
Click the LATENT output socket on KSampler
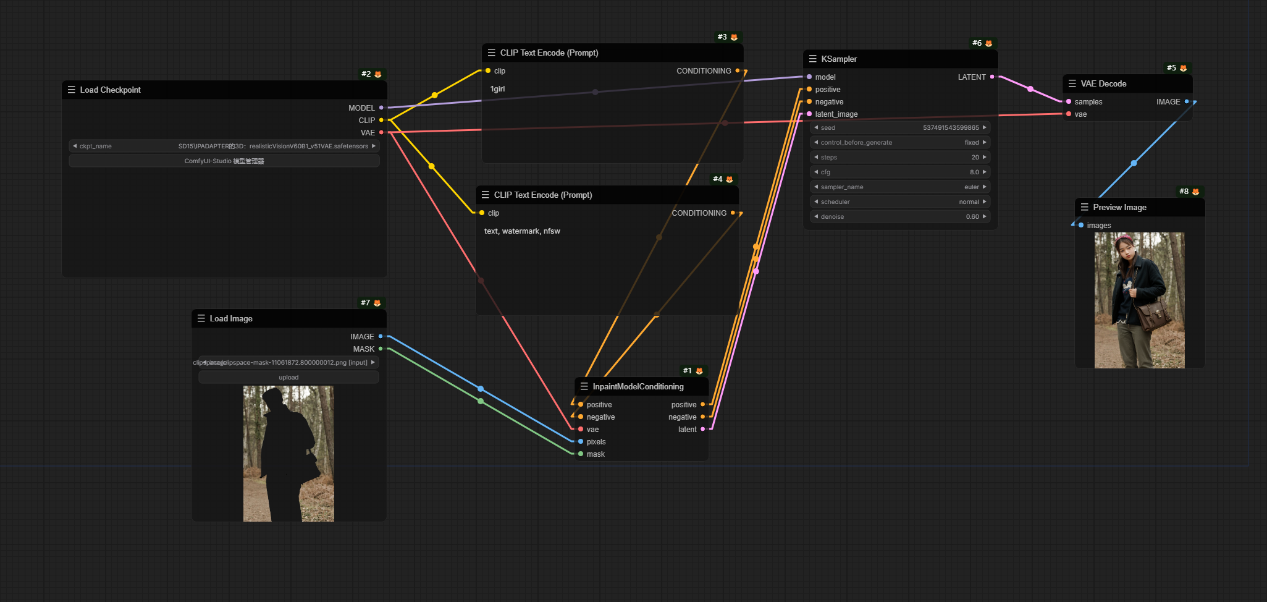(991, 77)
